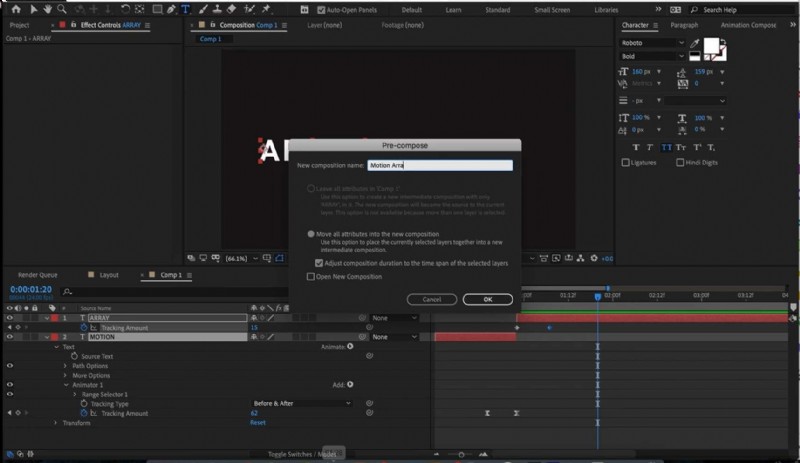Click the Search Help field
800x463 pixels.
(741, 10)
